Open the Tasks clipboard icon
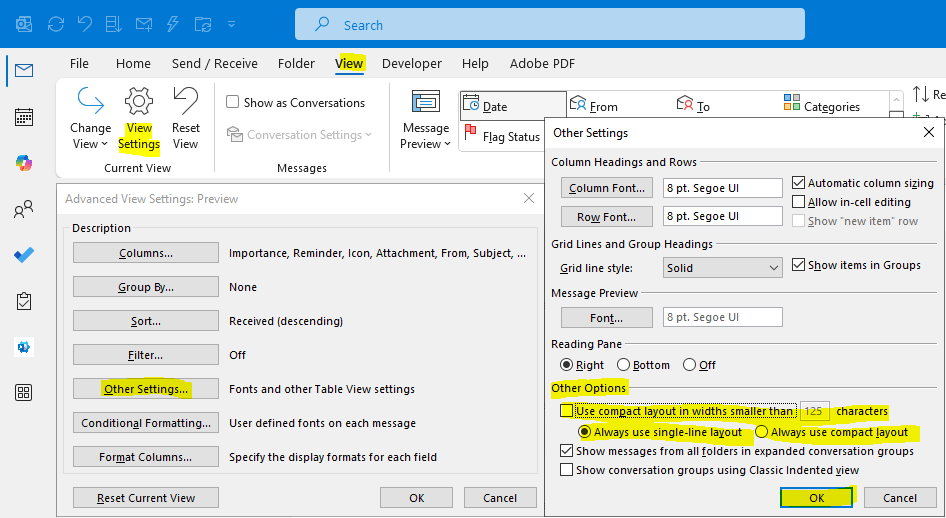Screen dimensions: 946x518 [x=24, y=301]
